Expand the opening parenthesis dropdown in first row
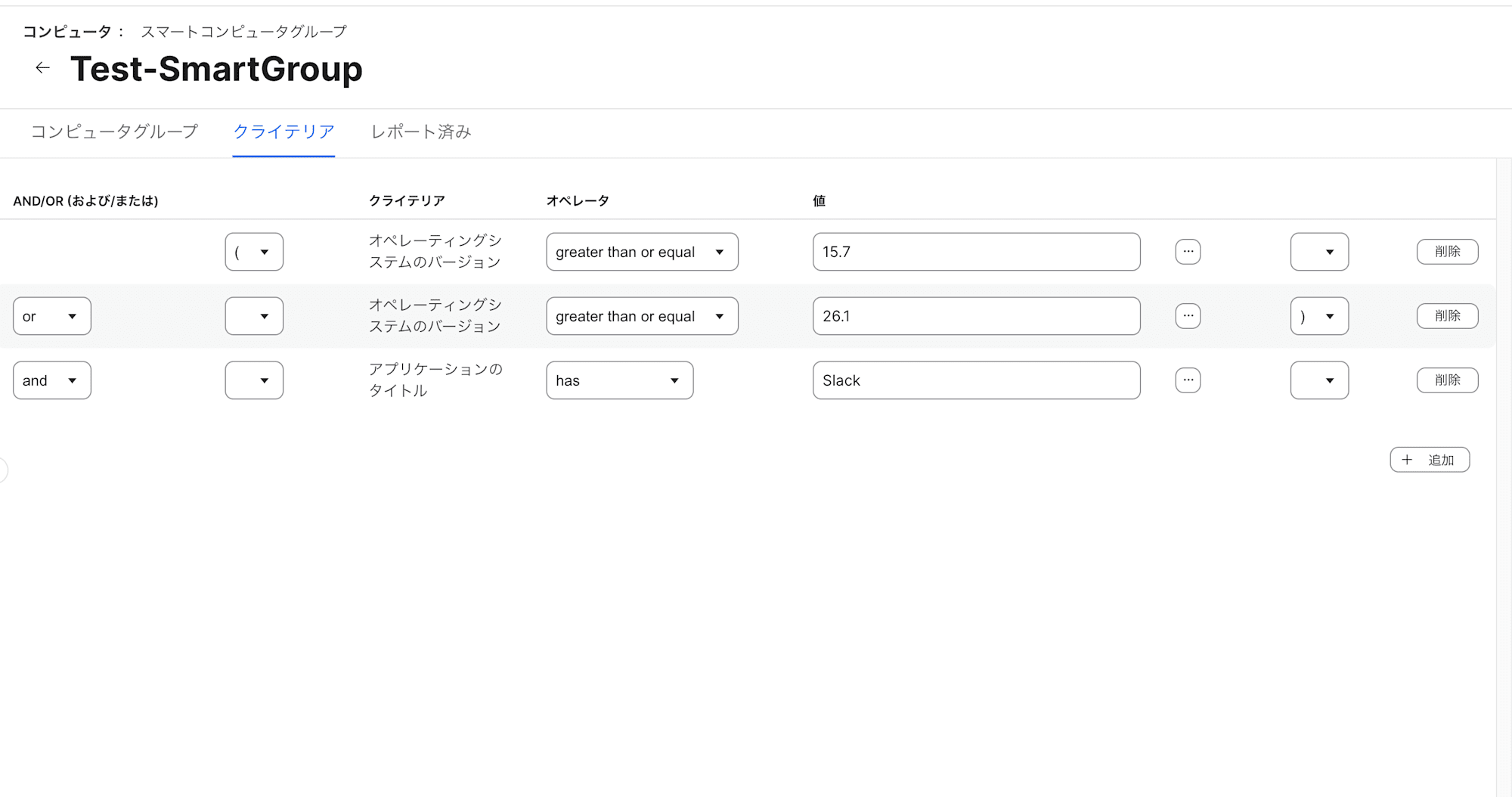The image size is (1512, 797). (254, 252)
